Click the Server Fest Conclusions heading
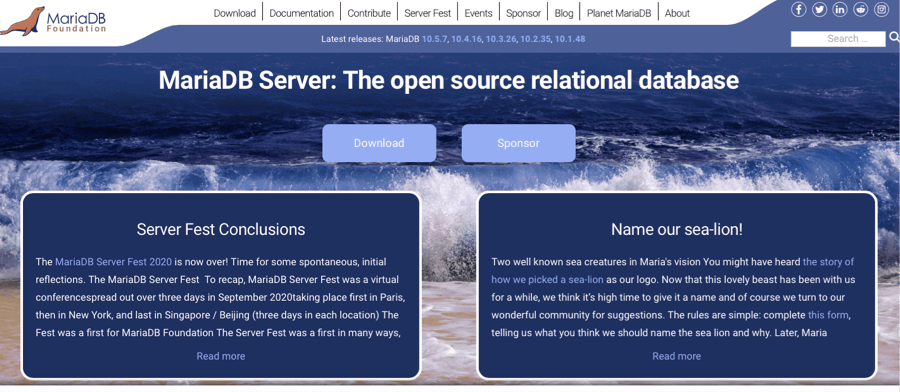Image resolution: width=900 pixels, height=392 pixels. tap(221, 230)
